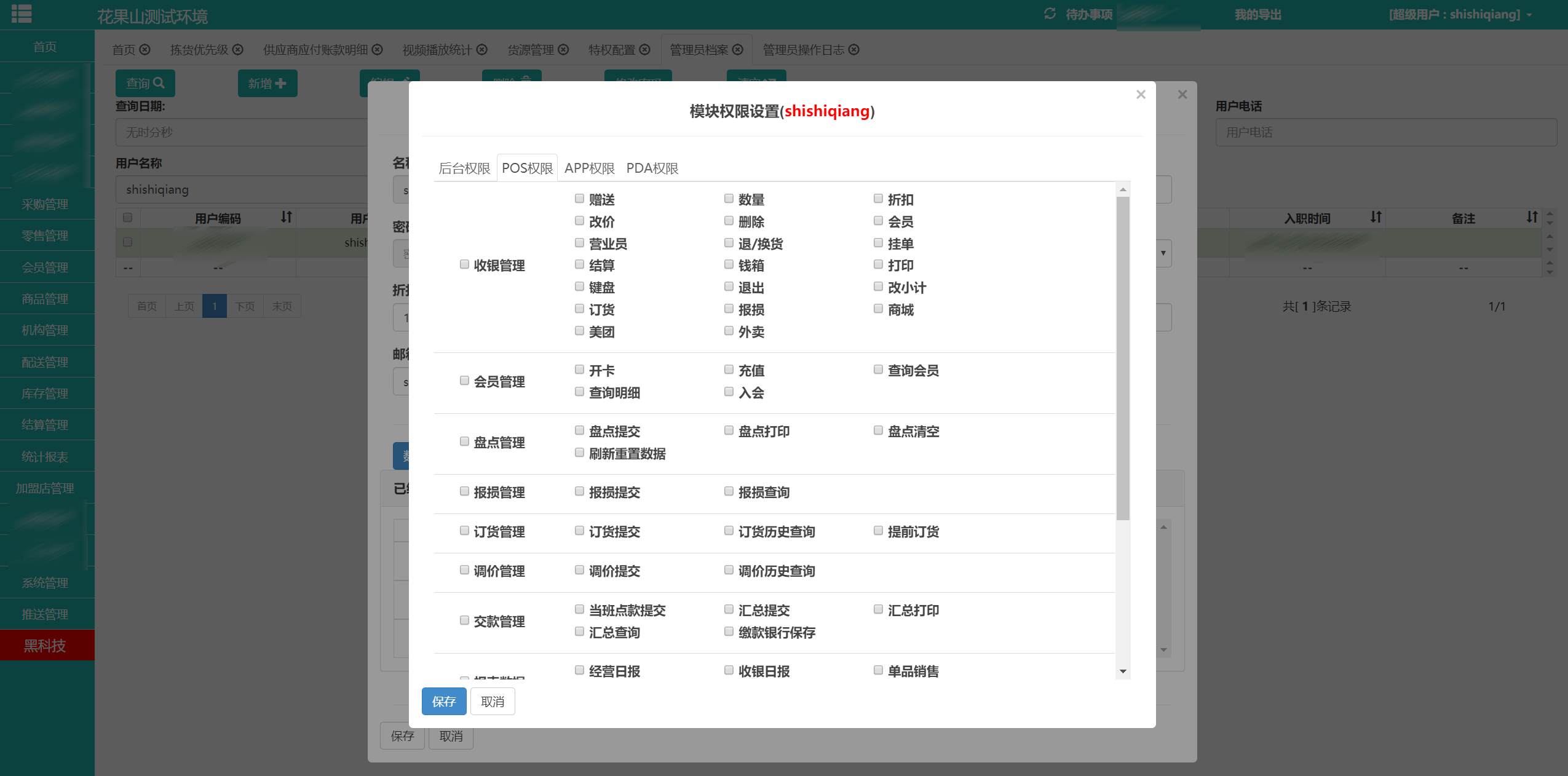Image resolution: width=1568 pixels, height=776 pixels.
Task: Switch to the 后台权限 tab
Action: pos(464,168)
